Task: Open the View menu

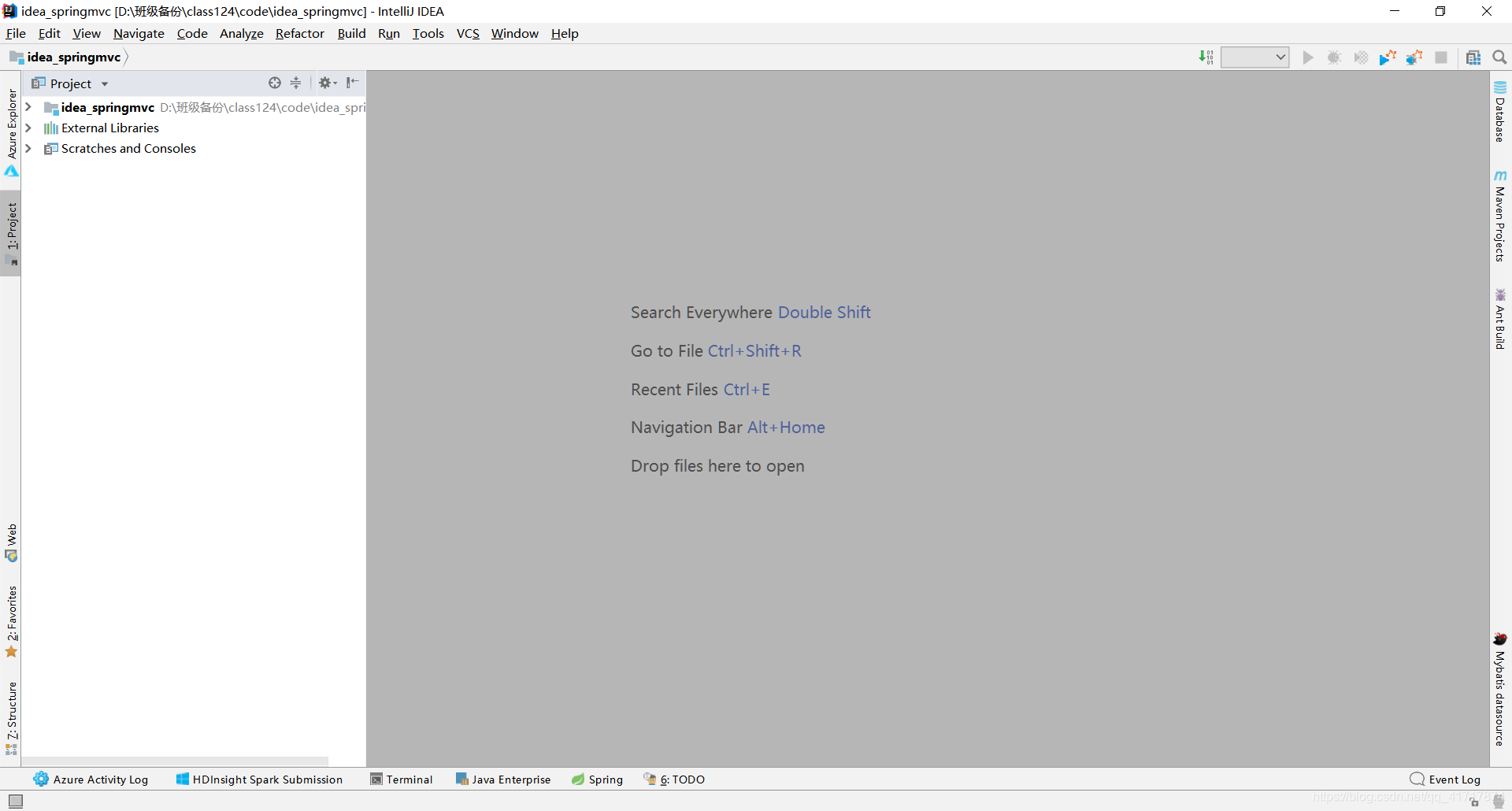Action: pos(87,33)
